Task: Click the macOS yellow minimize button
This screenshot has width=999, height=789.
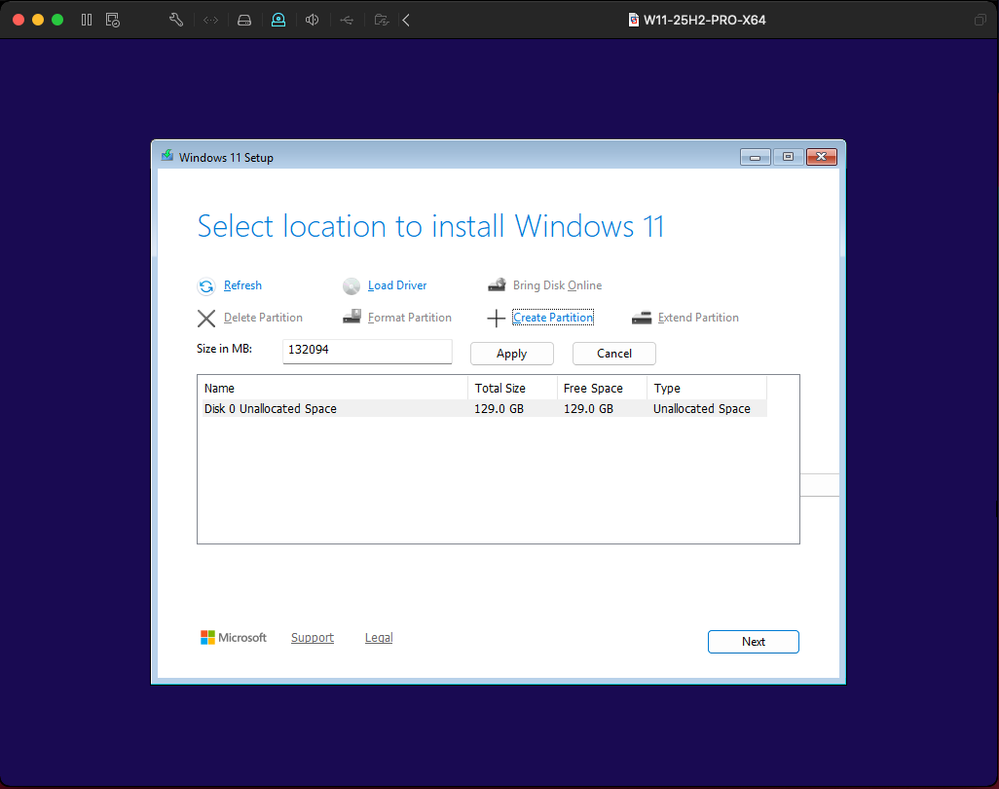Action: (38, 20)
